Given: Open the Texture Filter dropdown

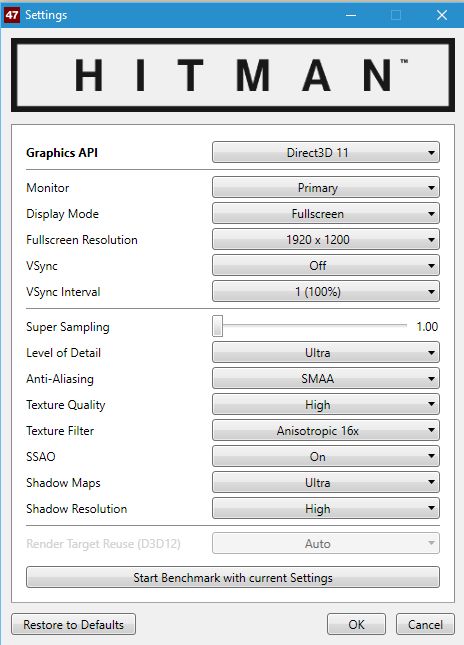Looking at the screenshot, I should 326,431.
